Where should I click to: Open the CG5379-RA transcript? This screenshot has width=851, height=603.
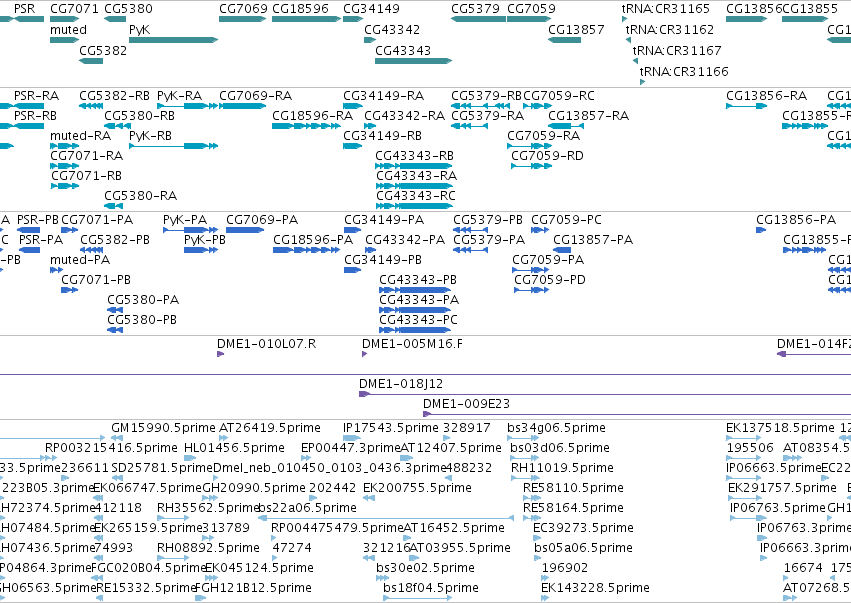coord(469,126)
